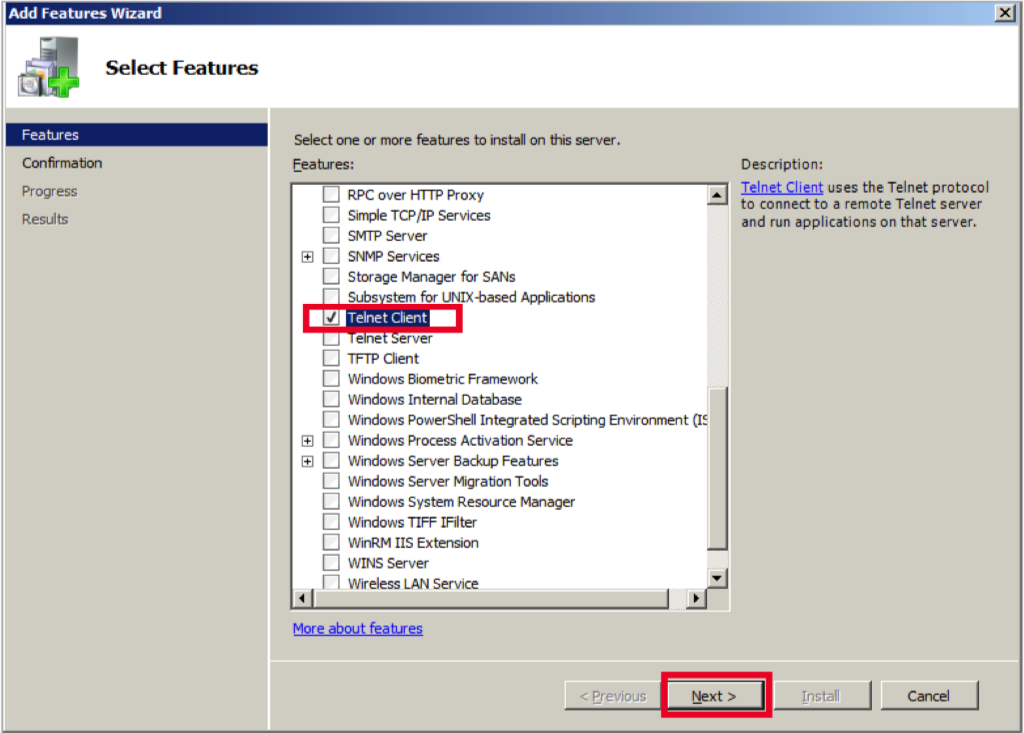Tick Windows Server Migration Tools checkbox
This screenshot has height=733, width=1024.
pos(331,481)
